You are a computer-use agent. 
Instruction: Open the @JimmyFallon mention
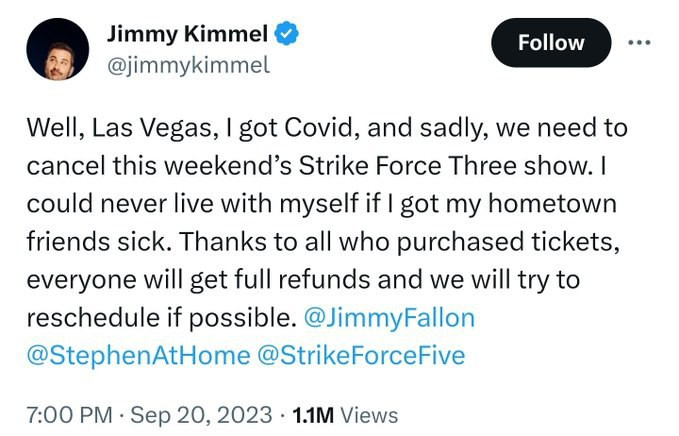tap(389, 318)
